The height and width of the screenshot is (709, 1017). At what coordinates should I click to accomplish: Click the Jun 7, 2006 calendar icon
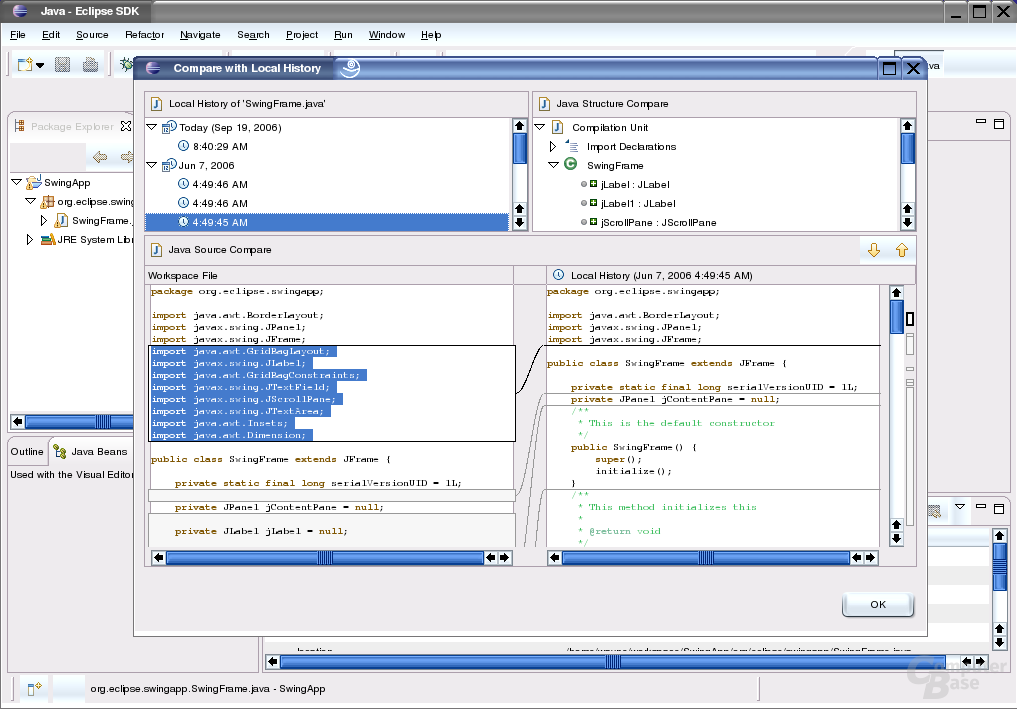(169, 165)
